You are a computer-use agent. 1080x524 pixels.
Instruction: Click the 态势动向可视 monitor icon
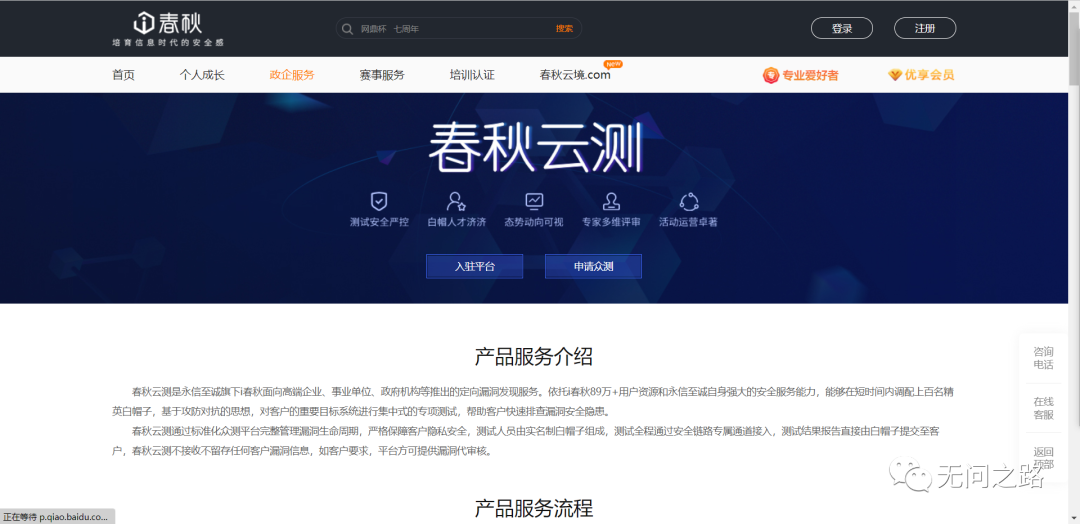[534, 201]
